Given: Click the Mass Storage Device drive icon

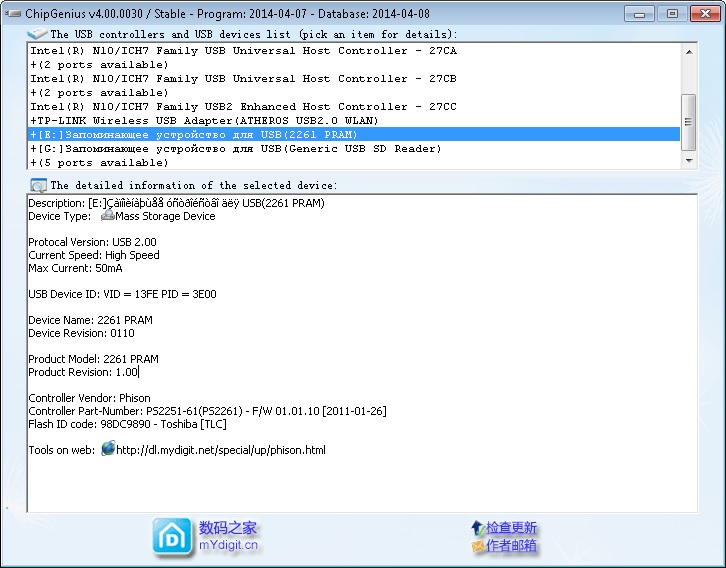Looking at the screenshot, I should point(107,216).
